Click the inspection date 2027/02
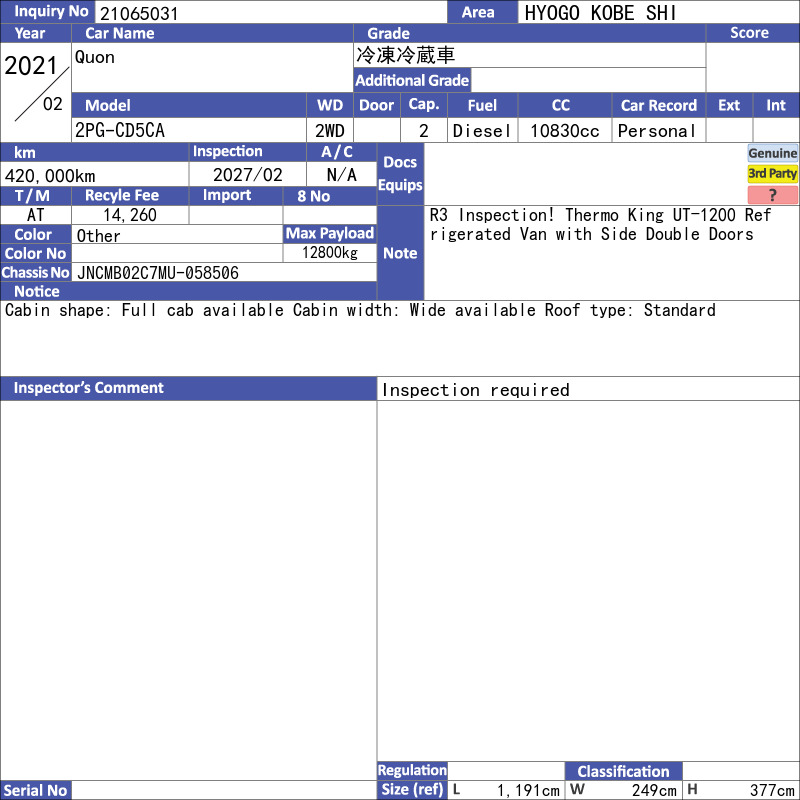The image size is (800, 800). click(247, 174)
